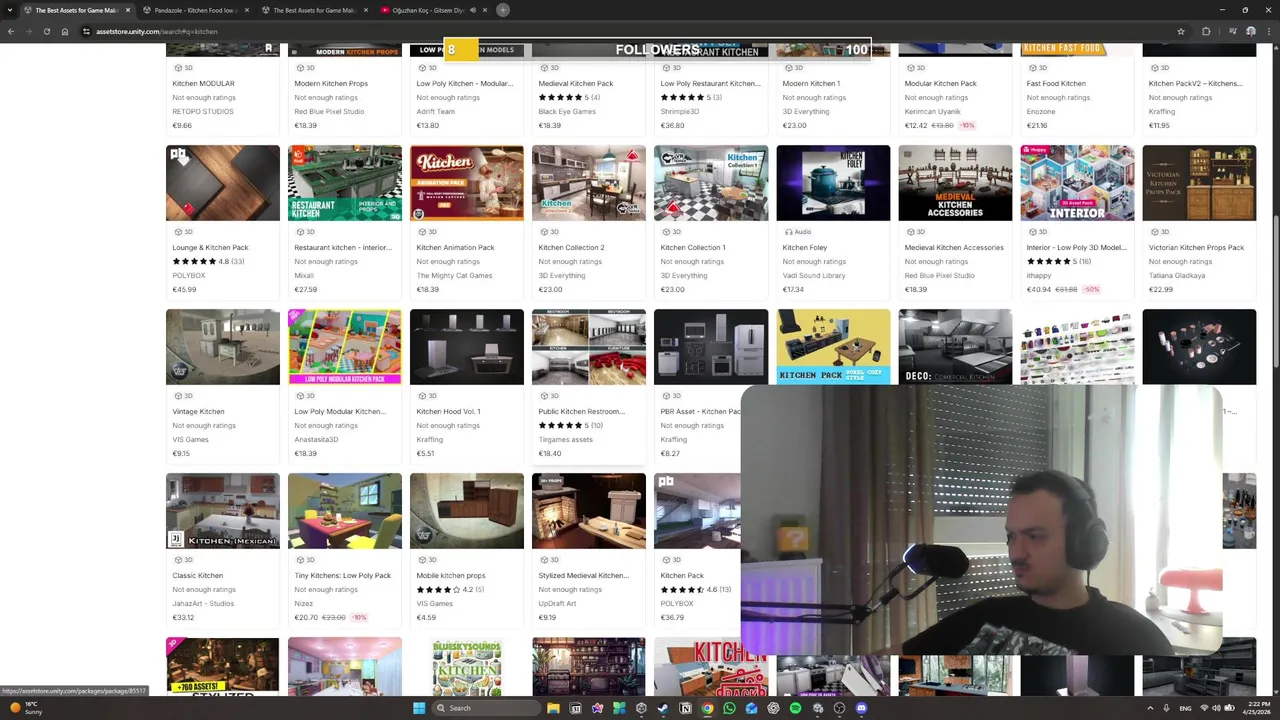Visit The Mighty Cat Games publisher page
Screen dimensions: 1280x720
pyautogui.click(x=454, y=276)
